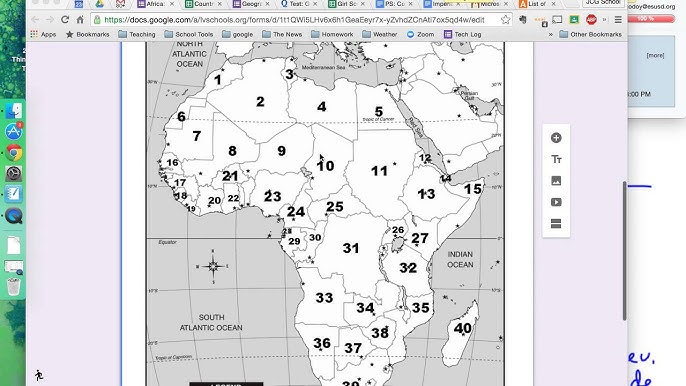Click the [more] link in the background window
This screenshot has width=686, height=386.
point(655,55)
